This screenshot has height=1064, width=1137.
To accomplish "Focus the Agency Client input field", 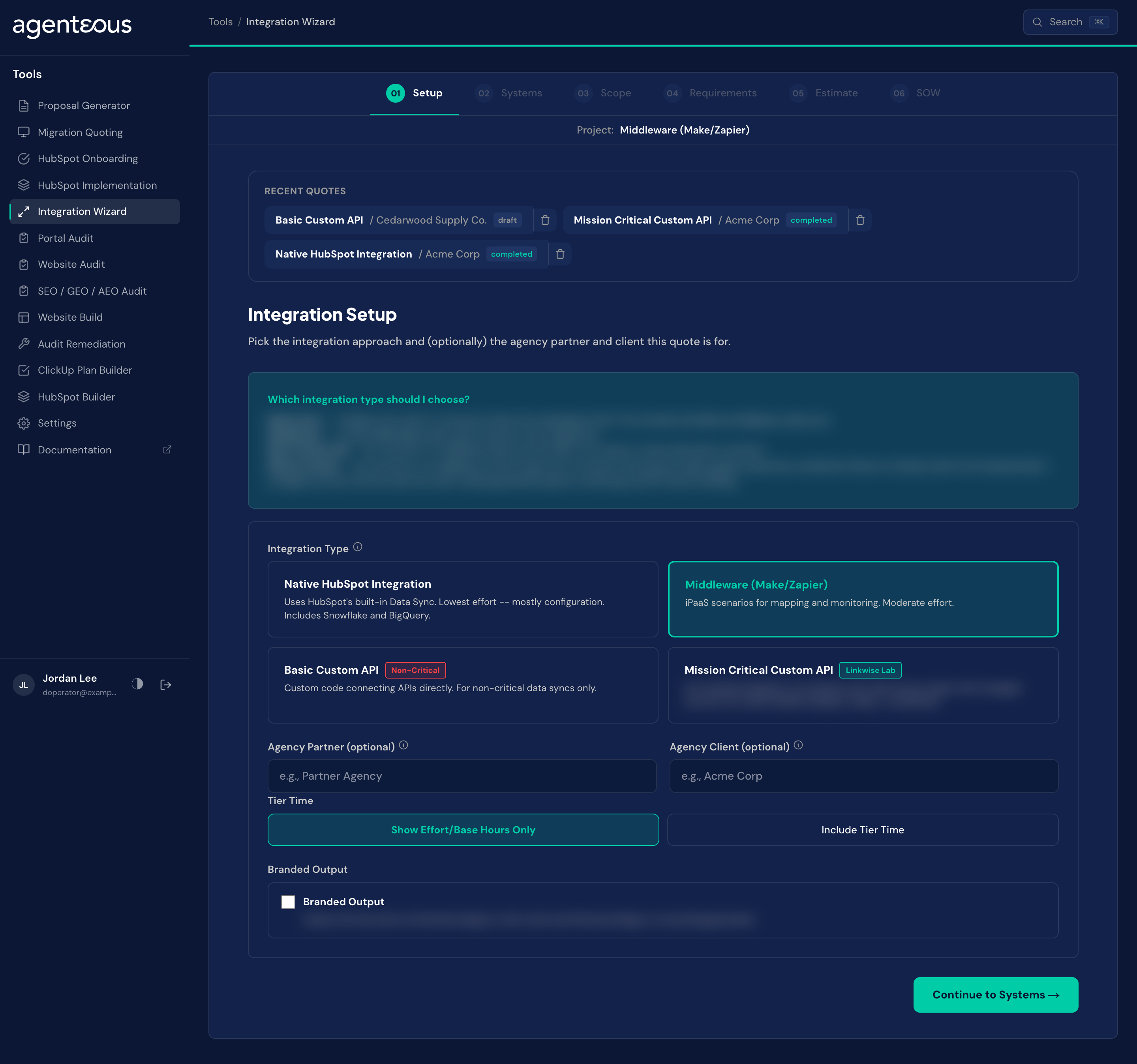I will [x=864, y=776].
